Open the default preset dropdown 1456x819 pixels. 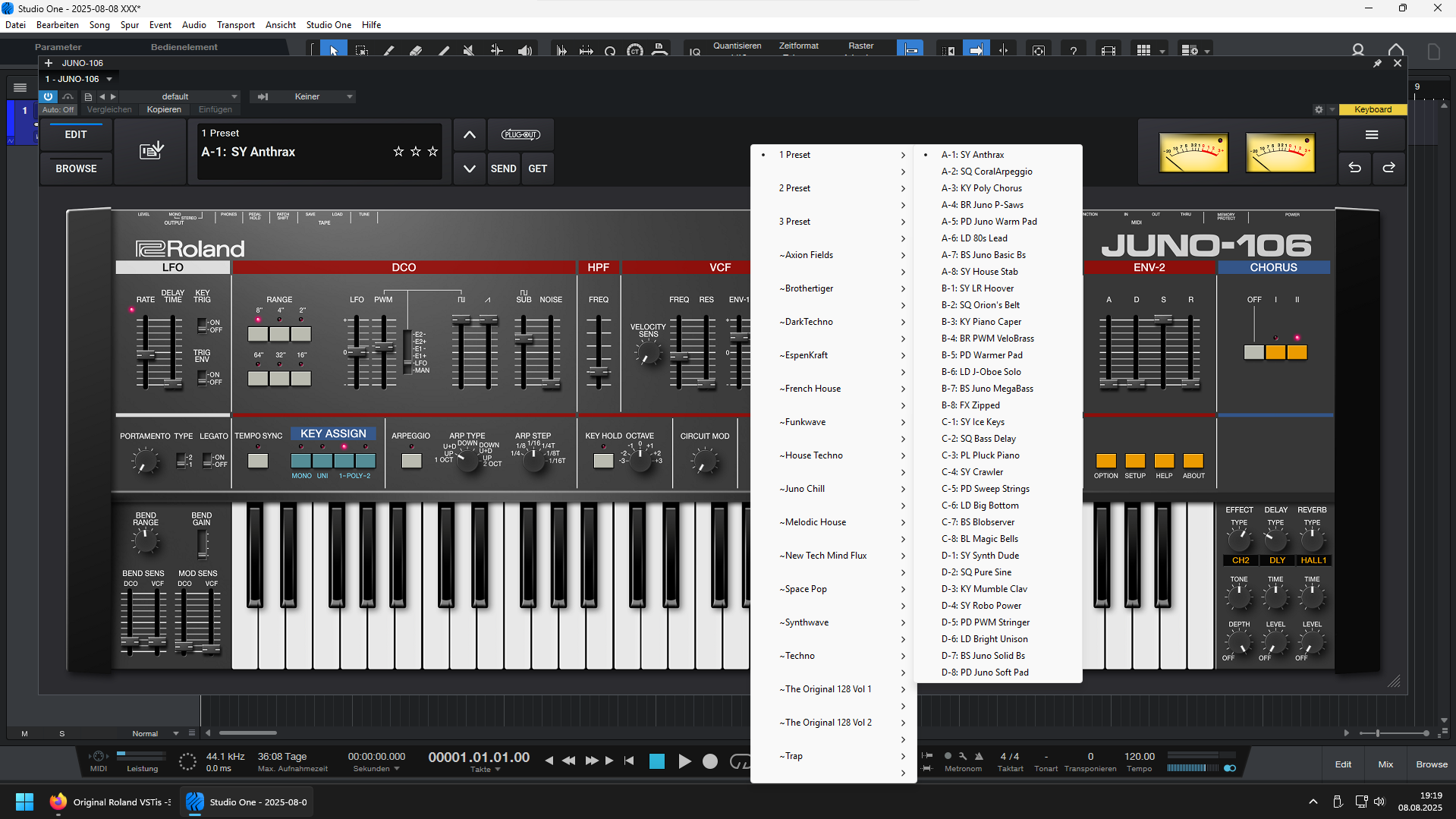179,96
